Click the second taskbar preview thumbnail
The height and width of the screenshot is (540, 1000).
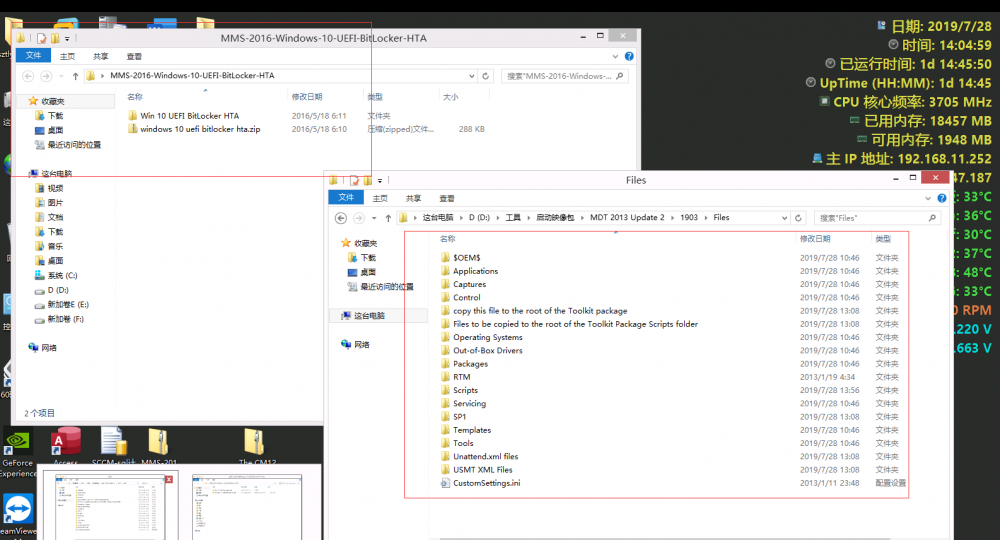(x=247, y=507)
